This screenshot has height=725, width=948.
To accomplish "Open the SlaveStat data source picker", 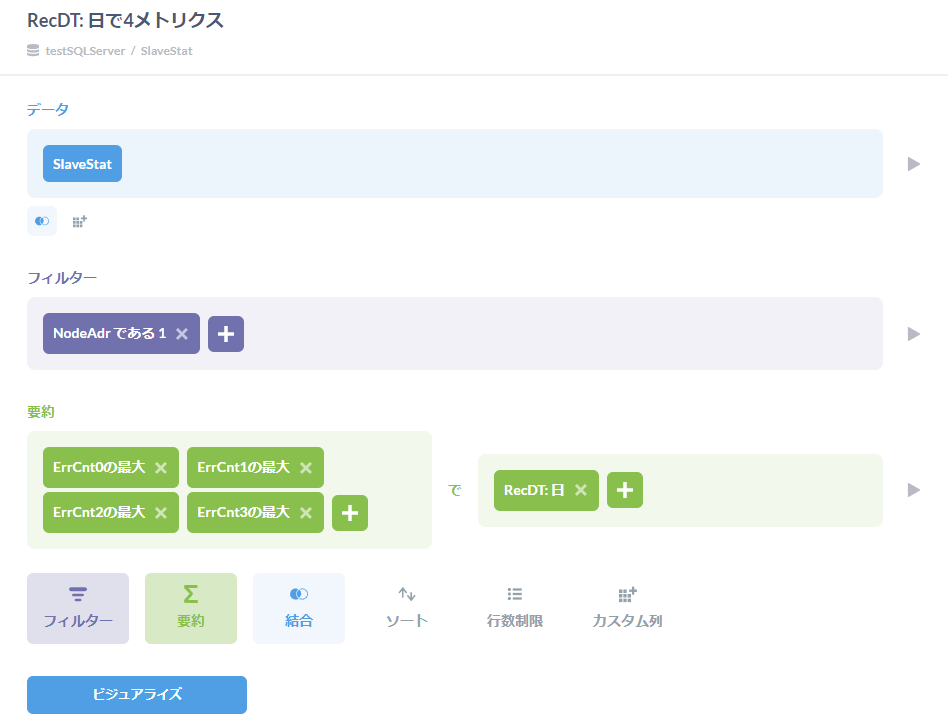I will (82, 164).
